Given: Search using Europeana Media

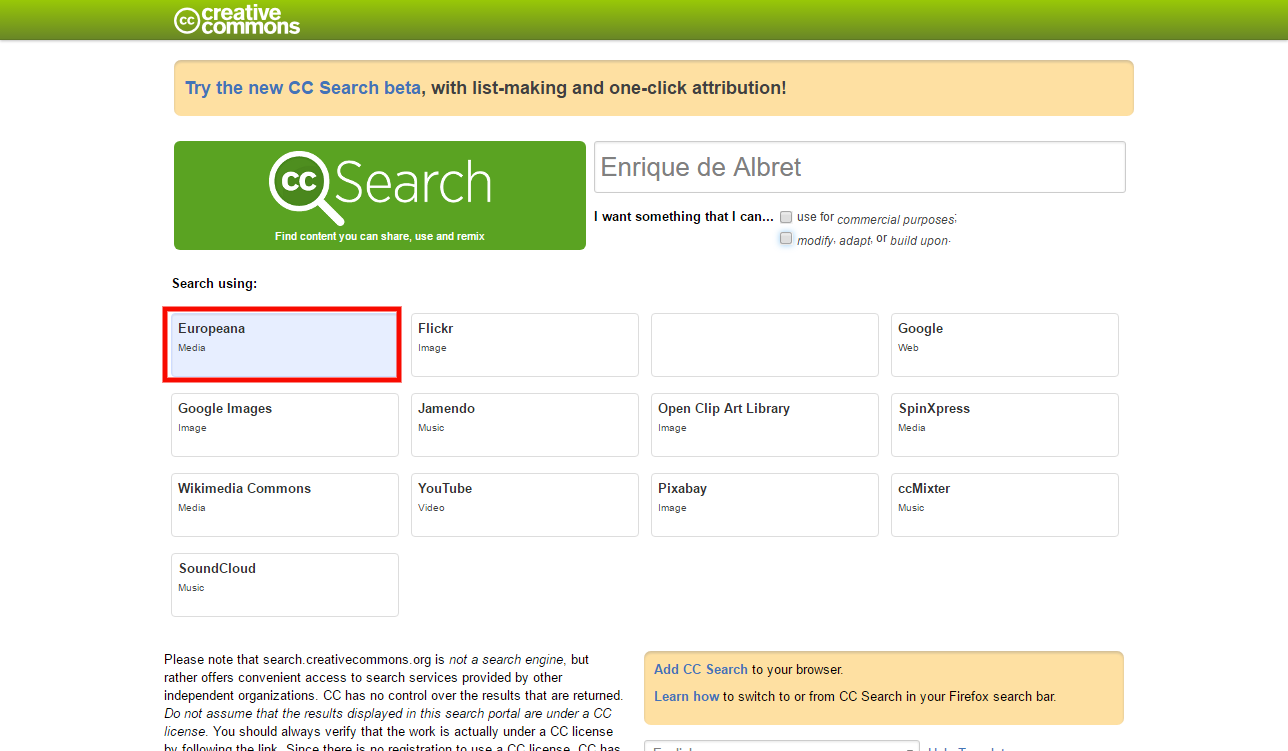Looking at the screenshot, I should (285, 345).
